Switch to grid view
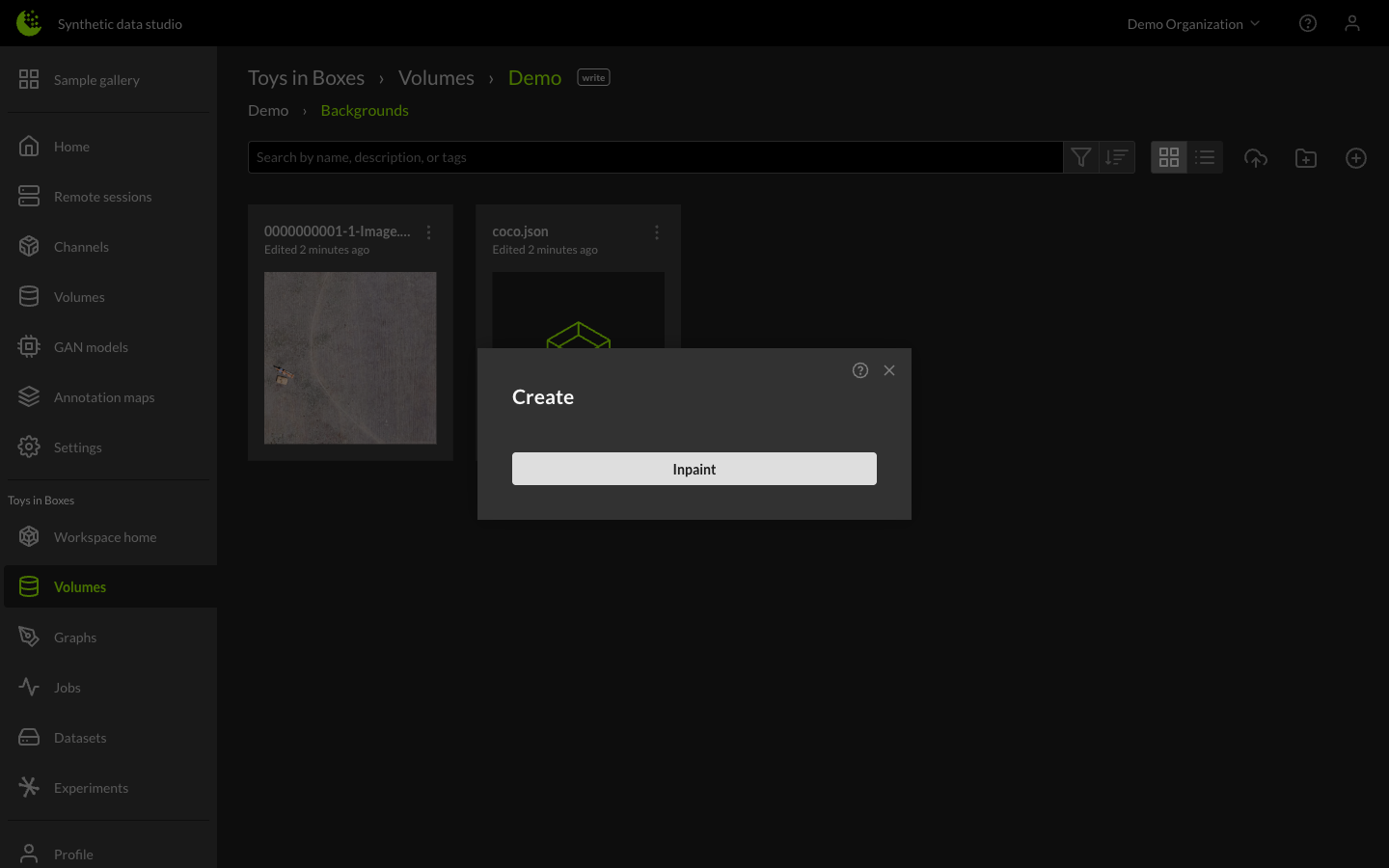The width and height of the screenshot is (1389, 868). [1169, 157]
